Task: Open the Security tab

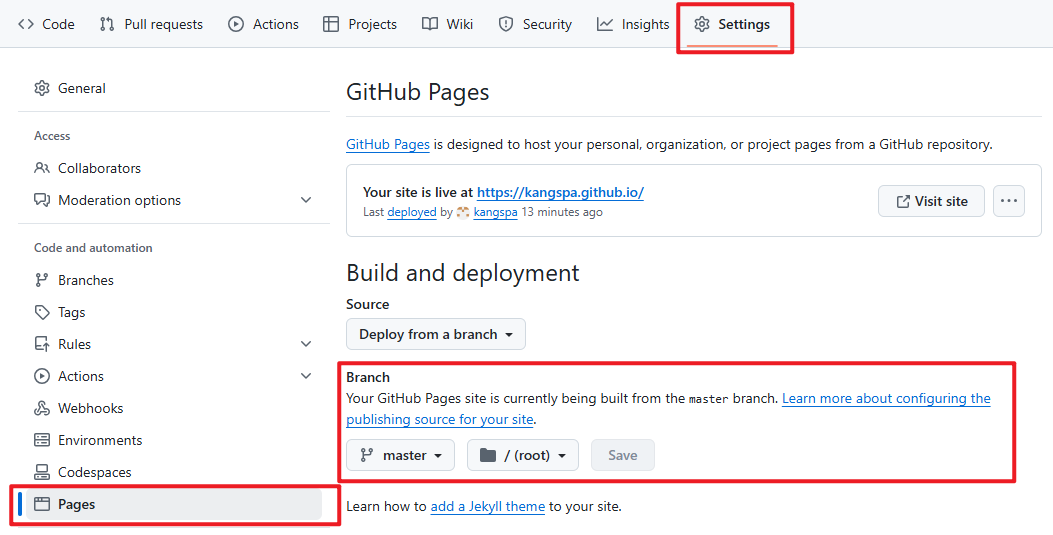Action: (x=535, y=24)
